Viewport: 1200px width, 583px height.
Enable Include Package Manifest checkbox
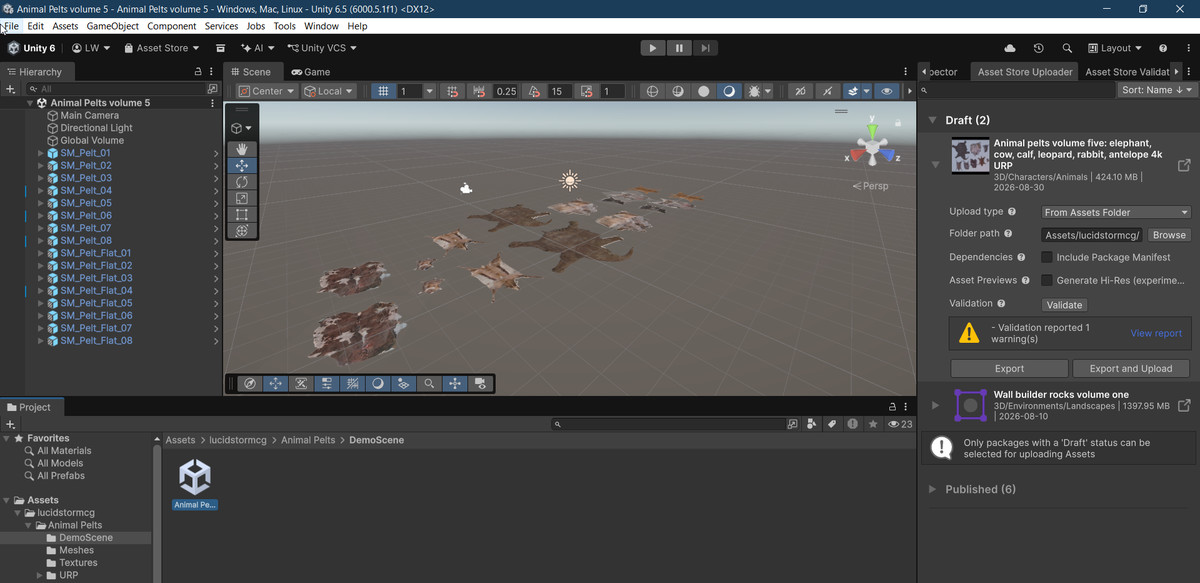(1047, 257)
